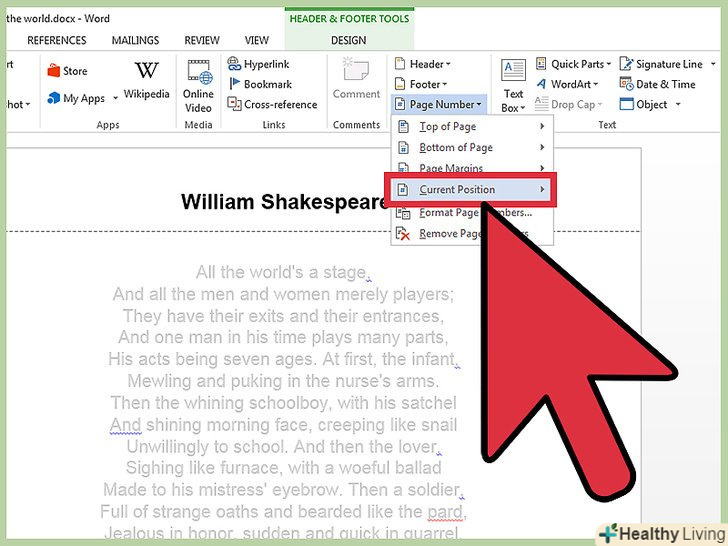Select the Current Position menu label
This screenshot has height=546, width=728.
click(x=457, y=189)
